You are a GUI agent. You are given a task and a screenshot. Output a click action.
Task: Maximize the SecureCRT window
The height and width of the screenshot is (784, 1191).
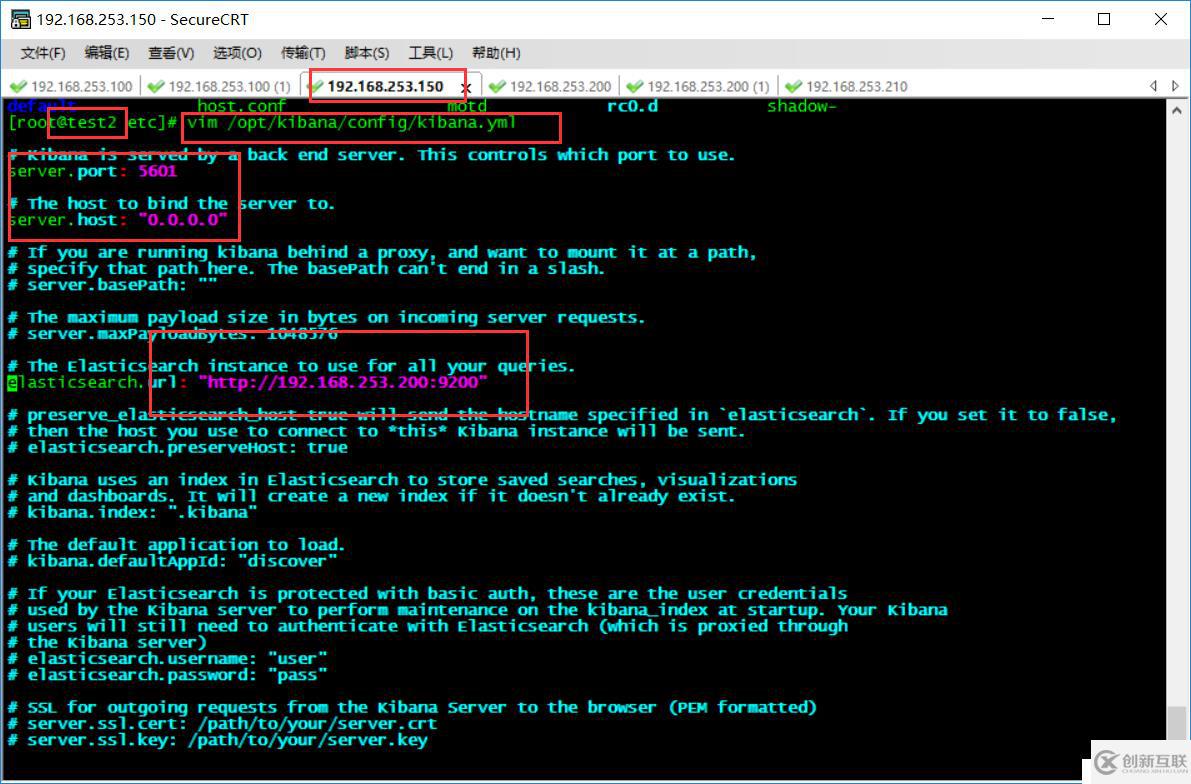coord(1104,19)
